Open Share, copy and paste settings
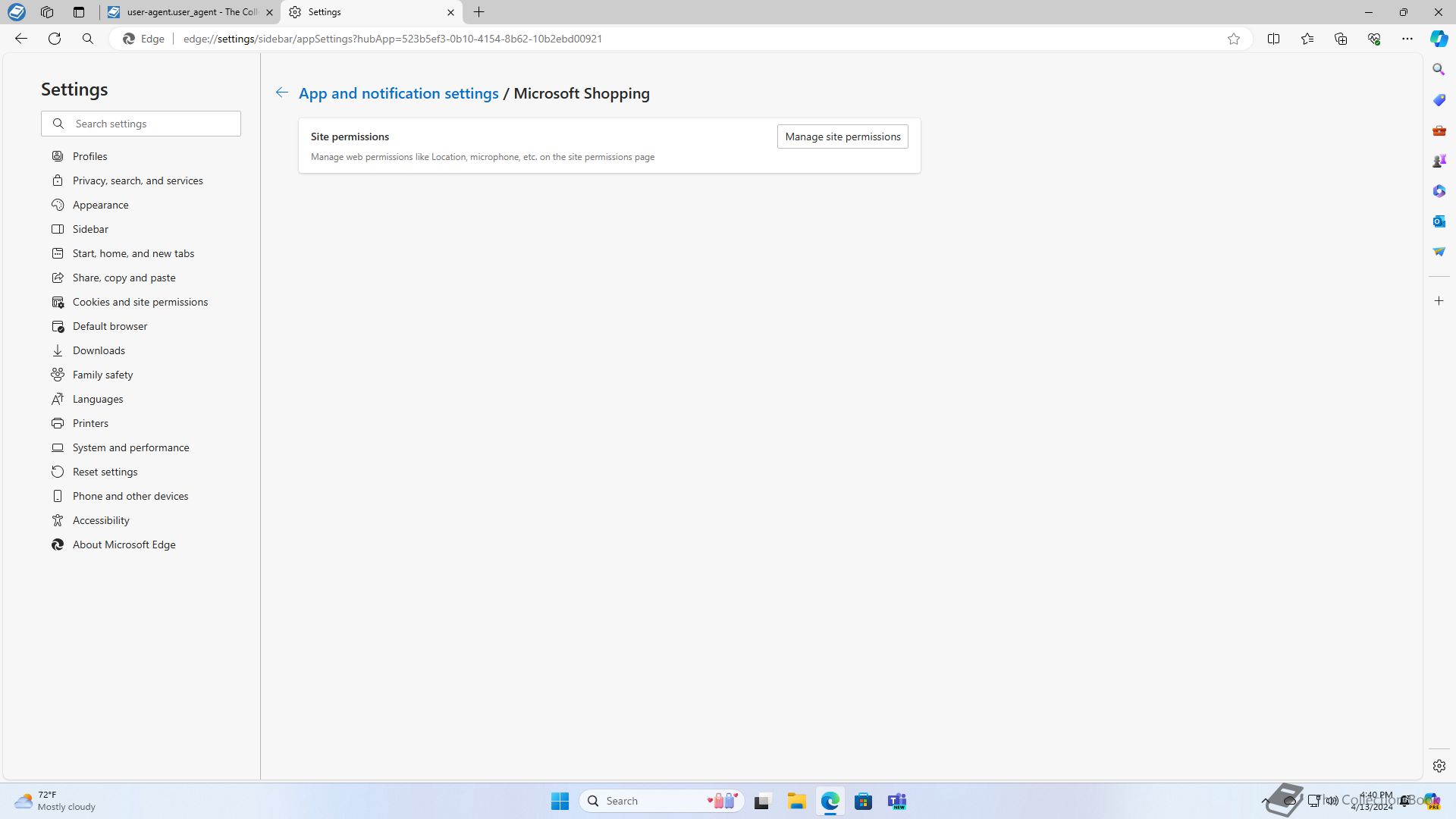1456x819 pixels. click(124, 278)
